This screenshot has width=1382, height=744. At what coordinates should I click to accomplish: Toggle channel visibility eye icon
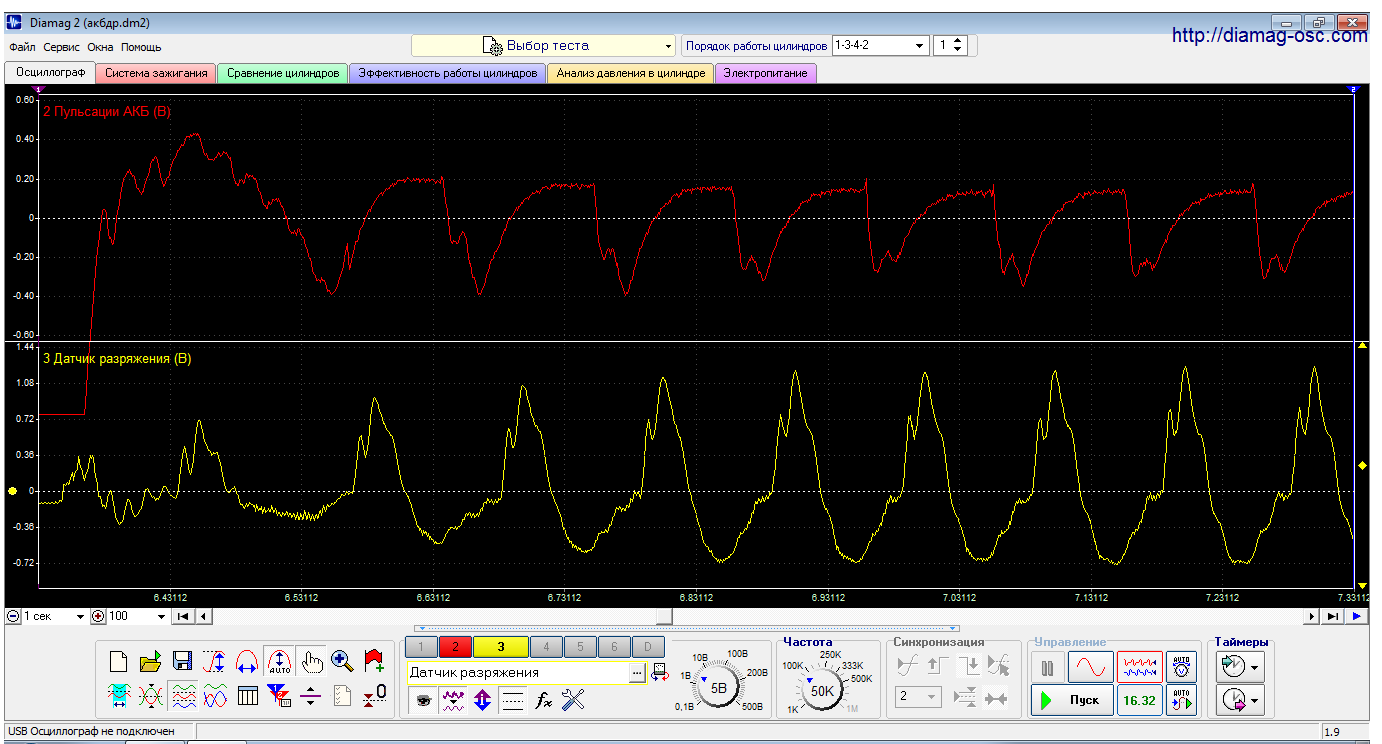pyautogui.click(x=423, y=701)
